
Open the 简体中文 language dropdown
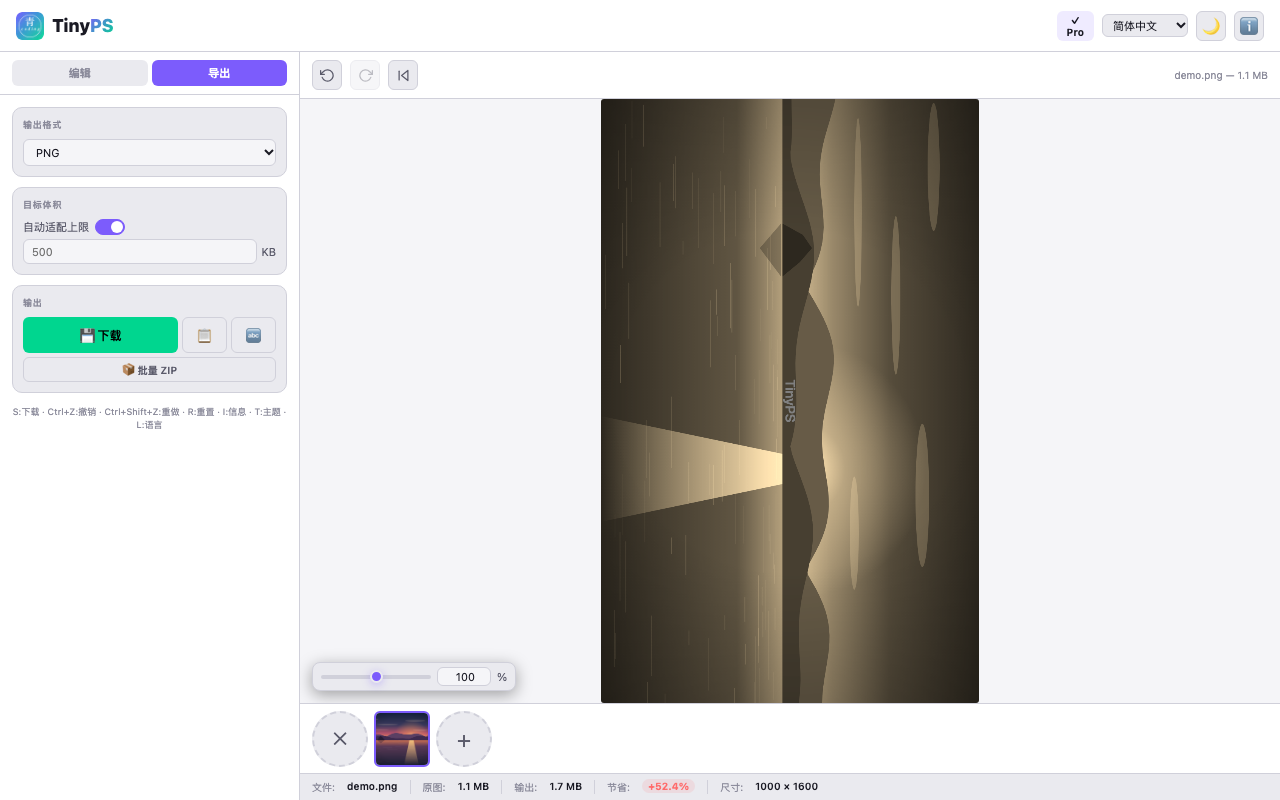[1145, 26]
